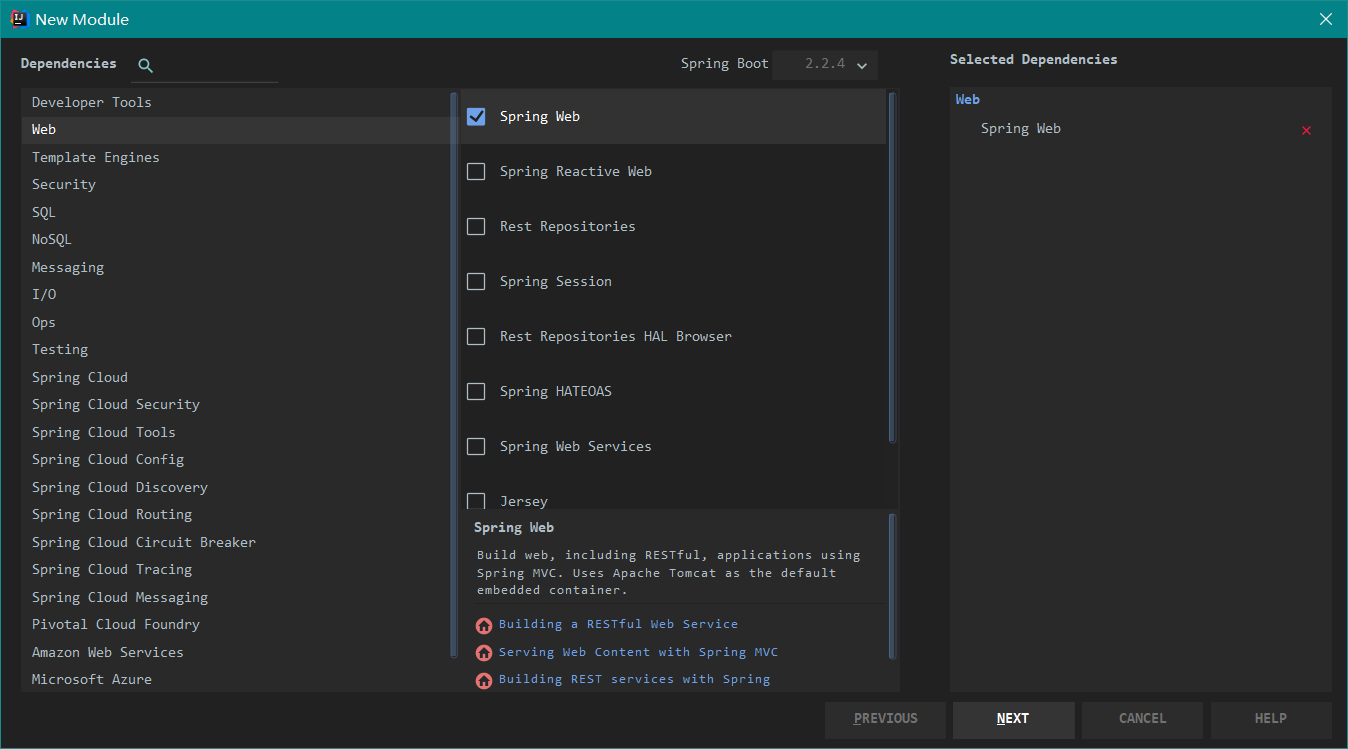Open the Serving Web Content with Spring MVC link
Image resolution: width=1348 pixels, height=749 pixels.
coord(638,652)
